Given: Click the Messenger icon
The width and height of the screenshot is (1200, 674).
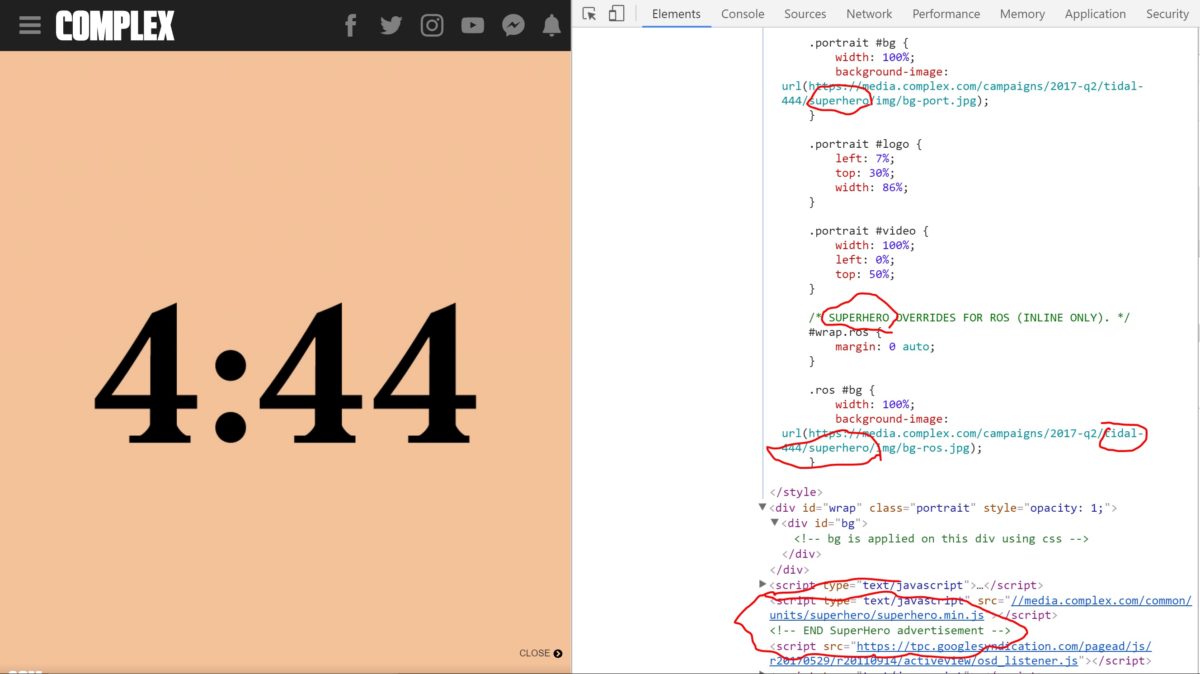Looking at the screenshot, I should 513,26.
